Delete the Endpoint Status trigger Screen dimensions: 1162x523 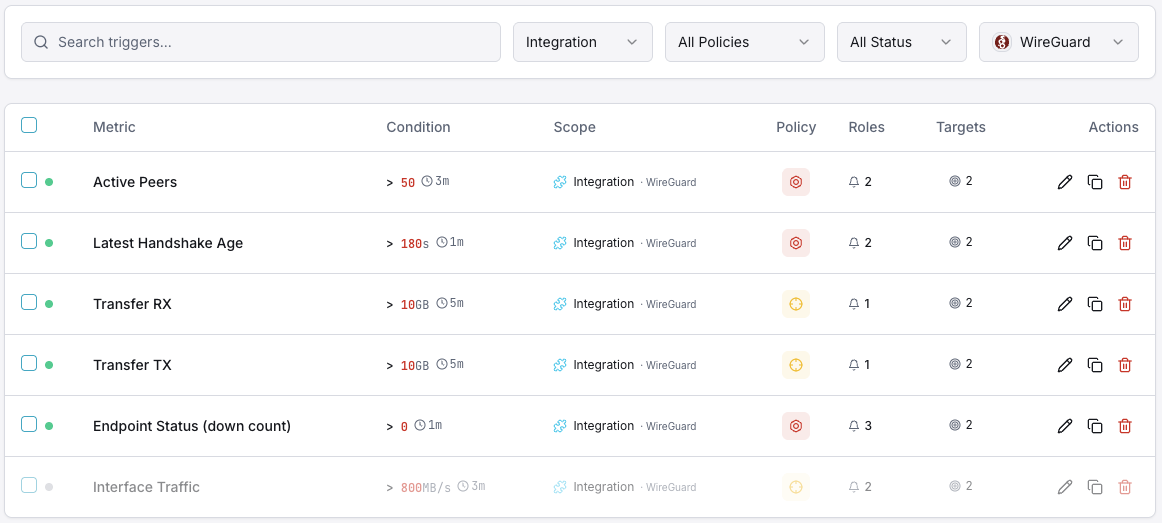click(x=1124, y=426)
